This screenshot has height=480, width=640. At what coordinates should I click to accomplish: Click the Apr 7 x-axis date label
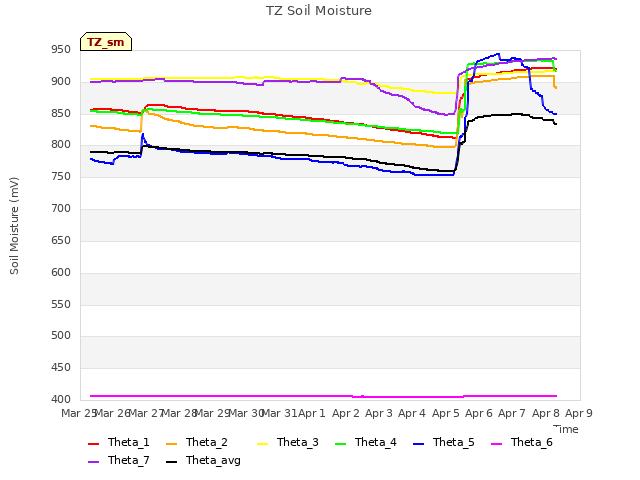(x=512, y=413)
